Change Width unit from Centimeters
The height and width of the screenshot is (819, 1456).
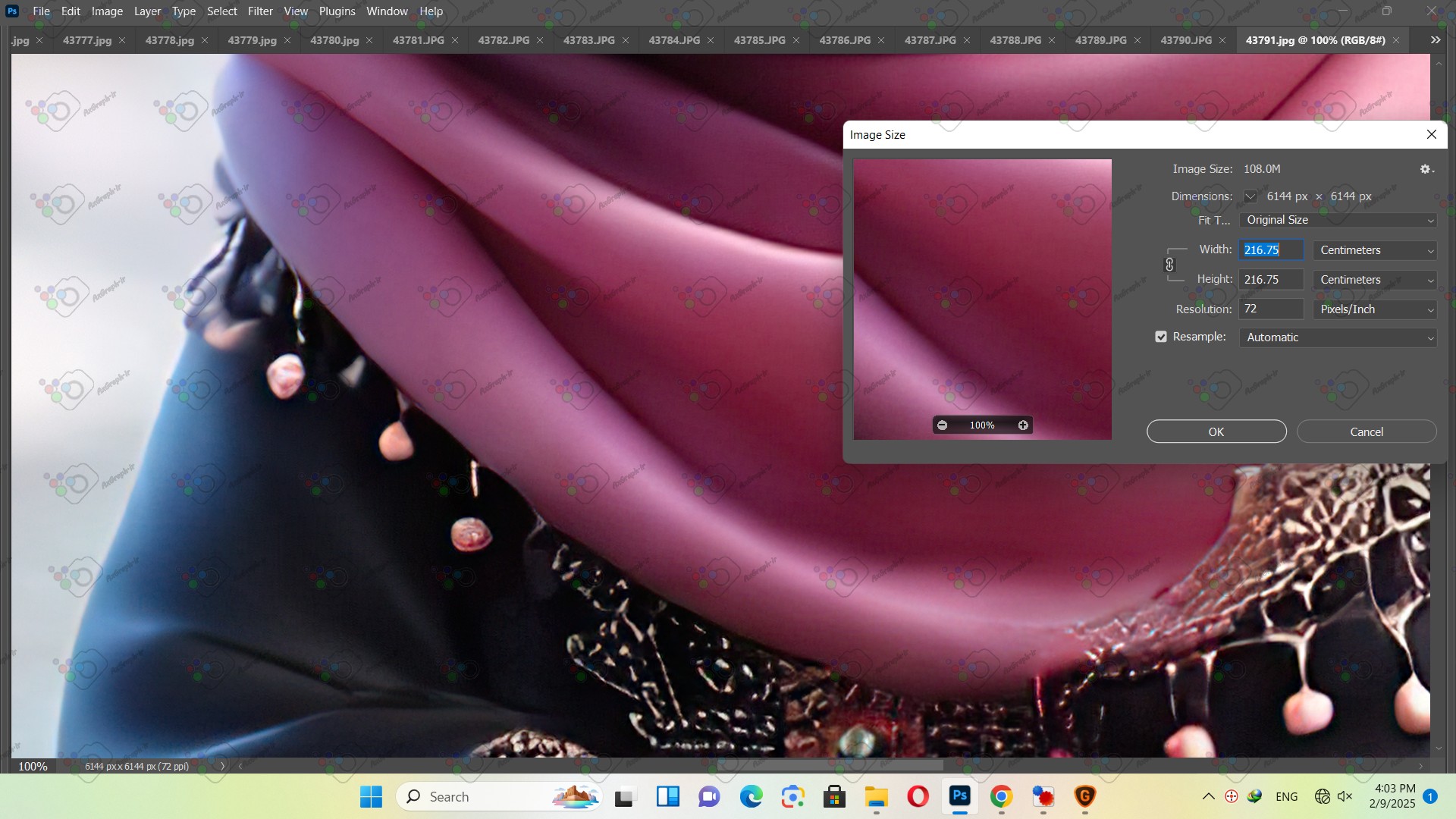(1375, 250)
